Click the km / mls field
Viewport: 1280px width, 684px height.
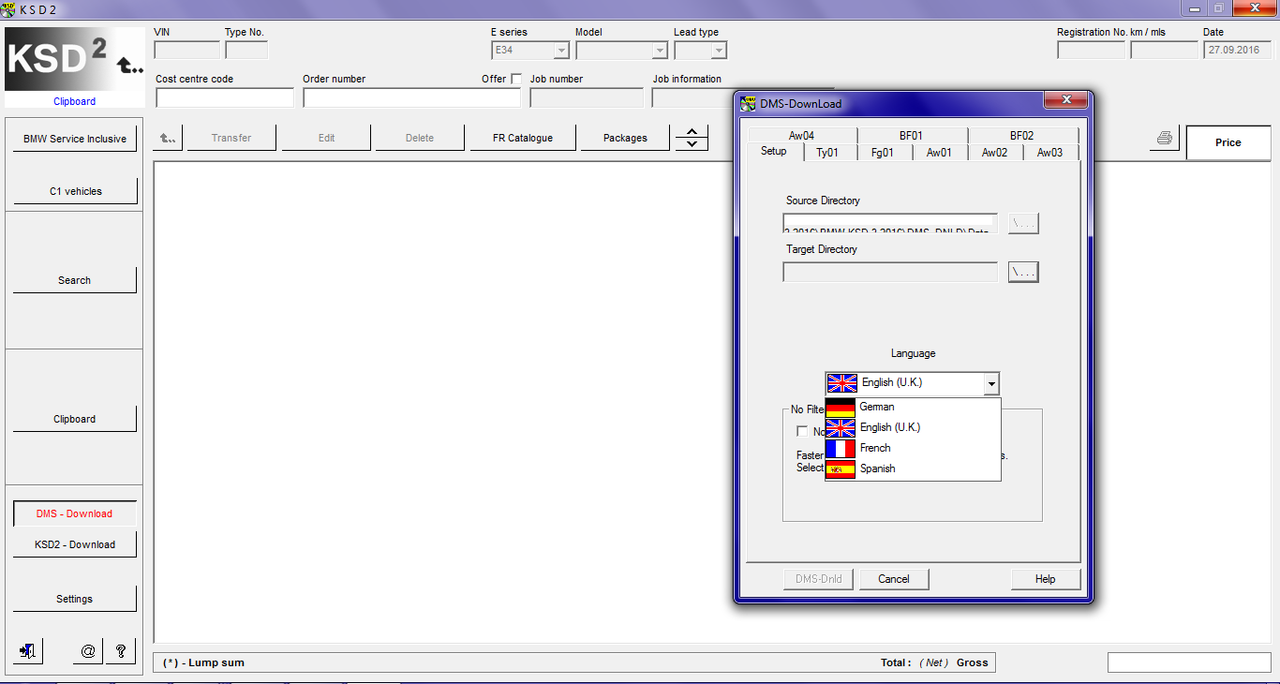1165,50
